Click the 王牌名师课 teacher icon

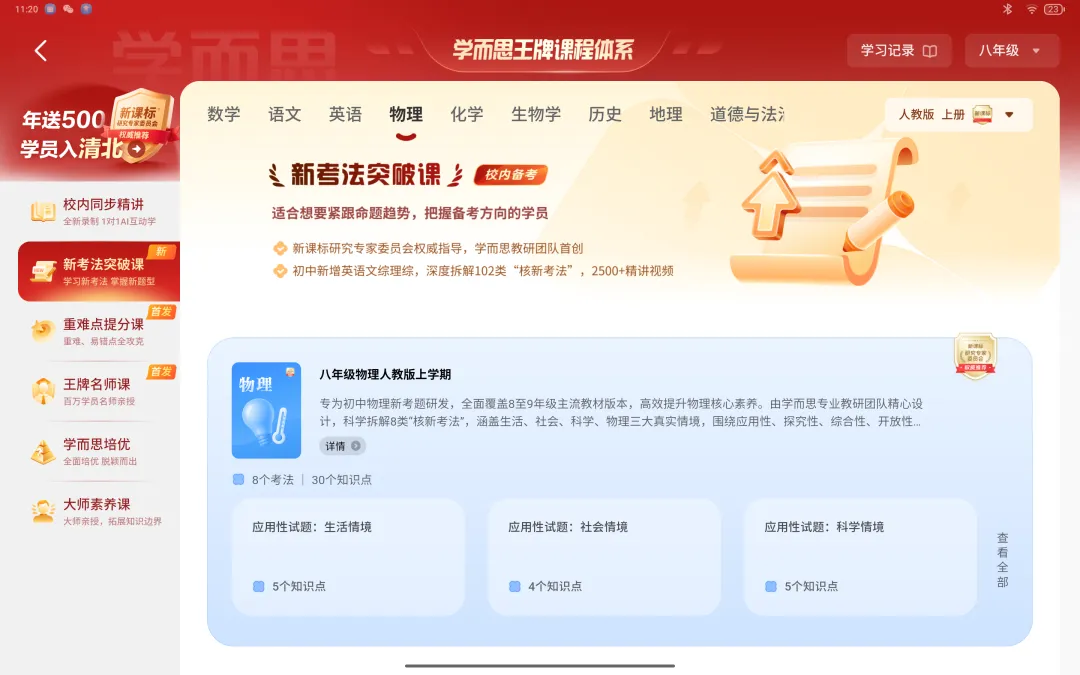[x=43, y=391]
